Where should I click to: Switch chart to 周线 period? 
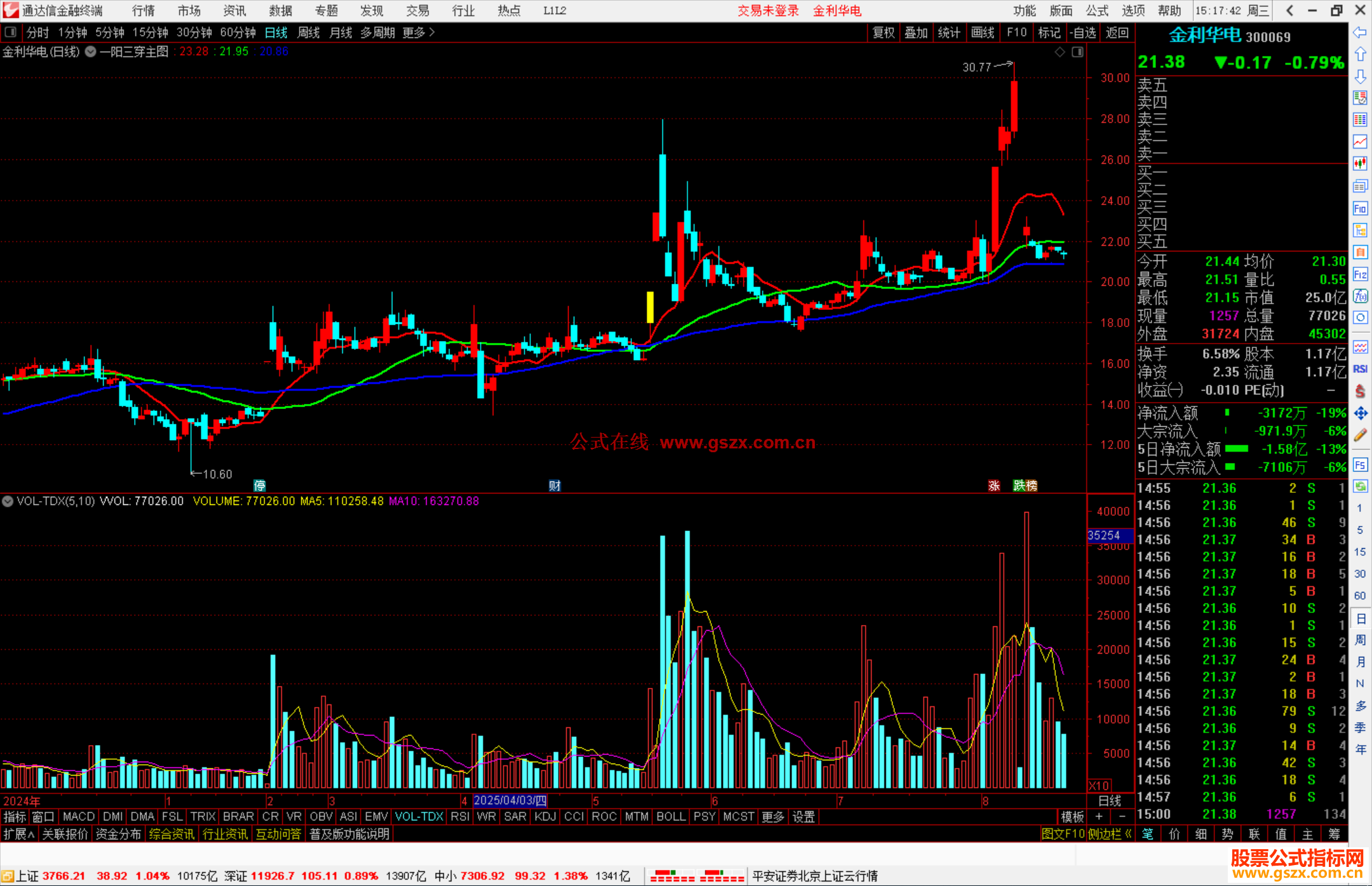308,32
